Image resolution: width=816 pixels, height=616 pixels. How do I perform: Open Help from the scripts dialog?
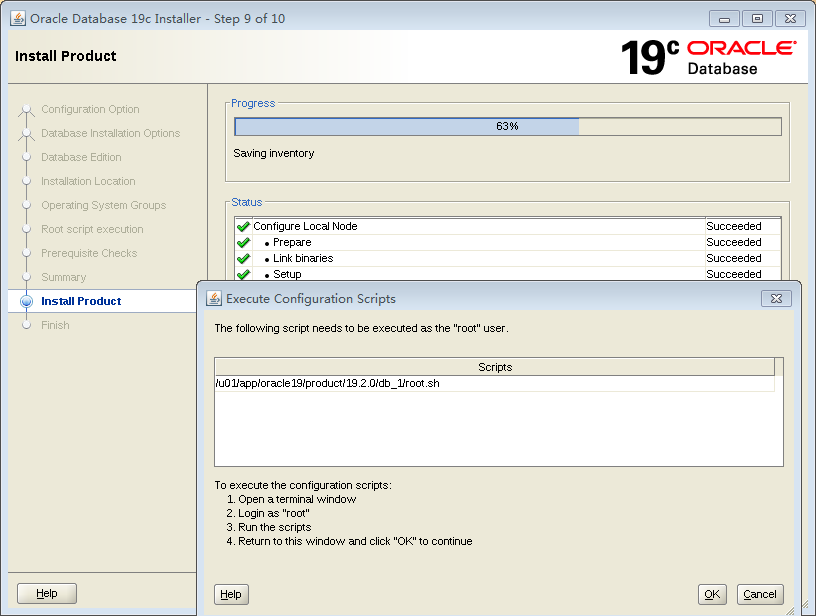(231, 594)
